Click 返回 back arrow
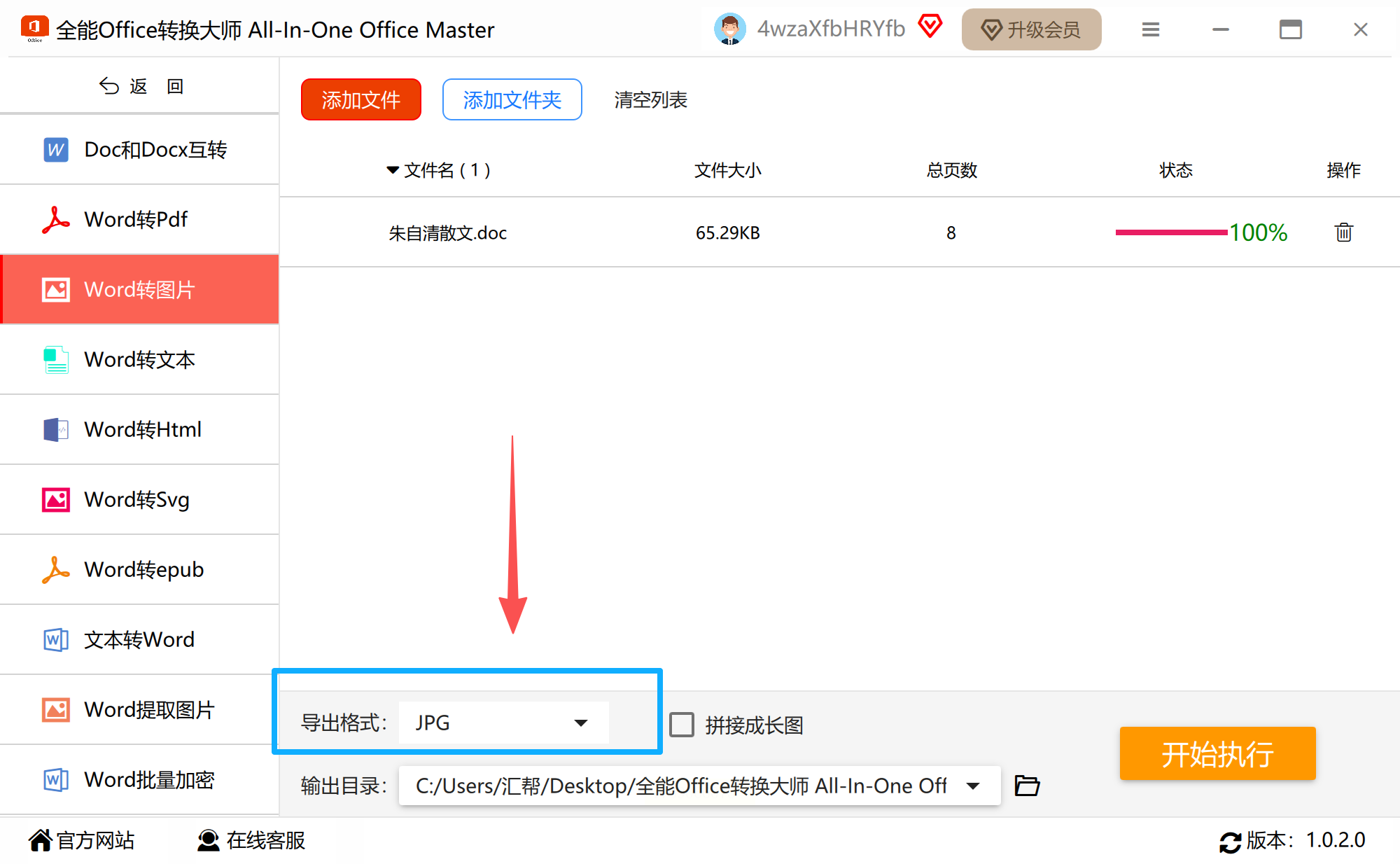Screen dimensions: 1400x864 point(110,86)
